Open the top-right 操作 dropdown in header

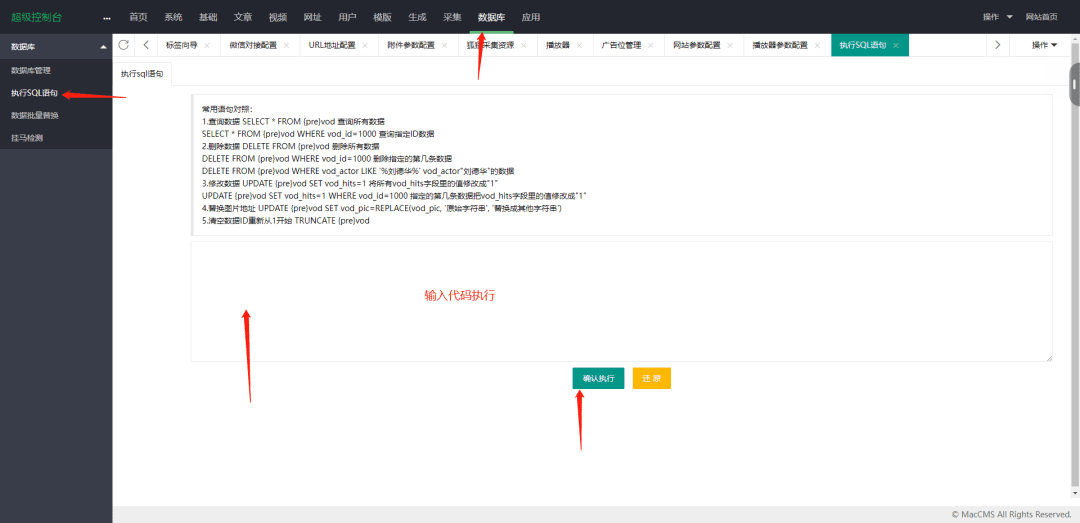coord(996,17)
